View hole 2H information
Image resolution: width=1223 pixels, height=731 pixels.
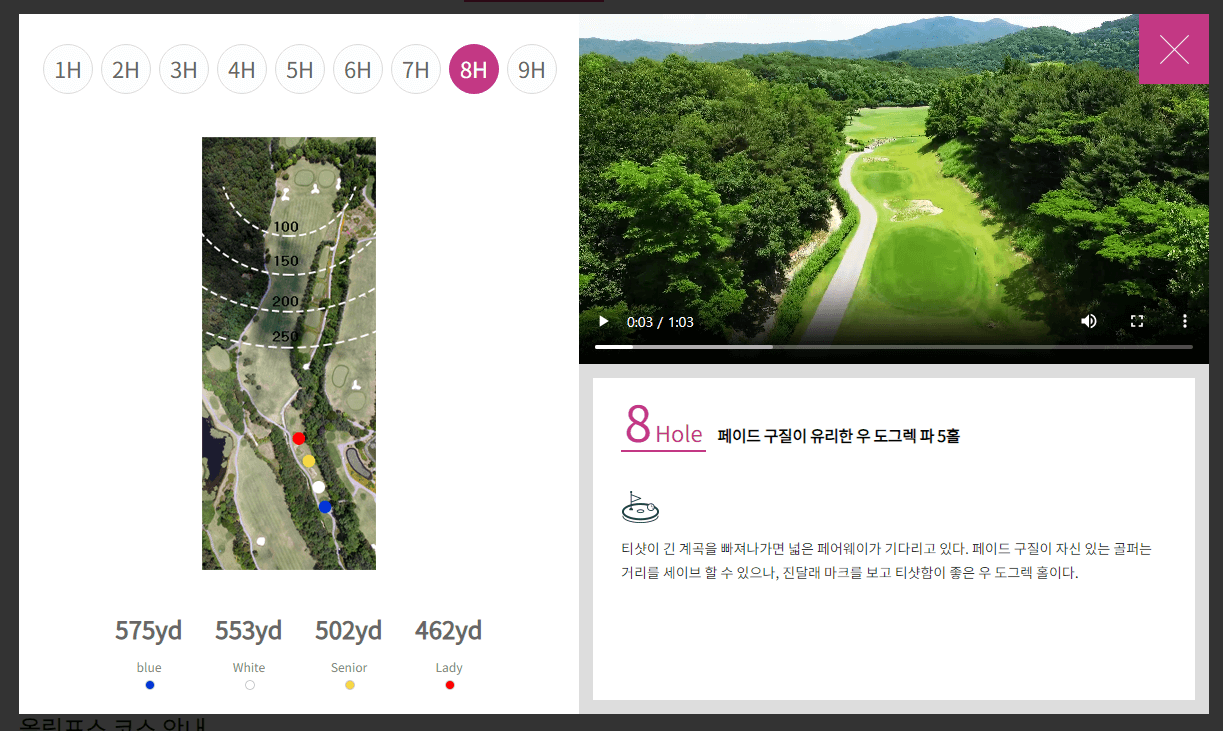coord(126,69)
